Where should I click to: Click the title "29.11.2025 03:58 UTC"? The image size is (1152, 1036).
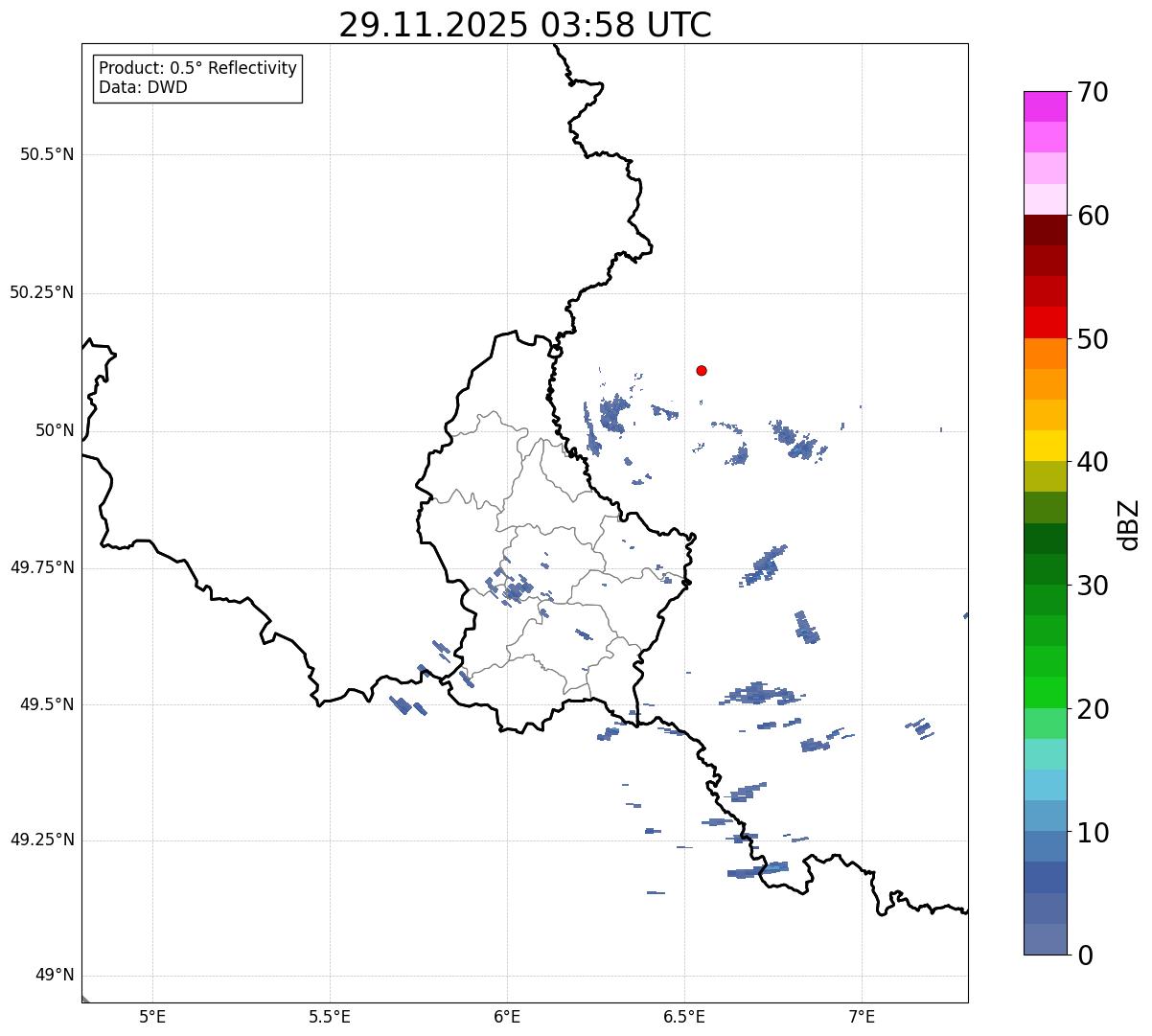[x=525, y=25]
